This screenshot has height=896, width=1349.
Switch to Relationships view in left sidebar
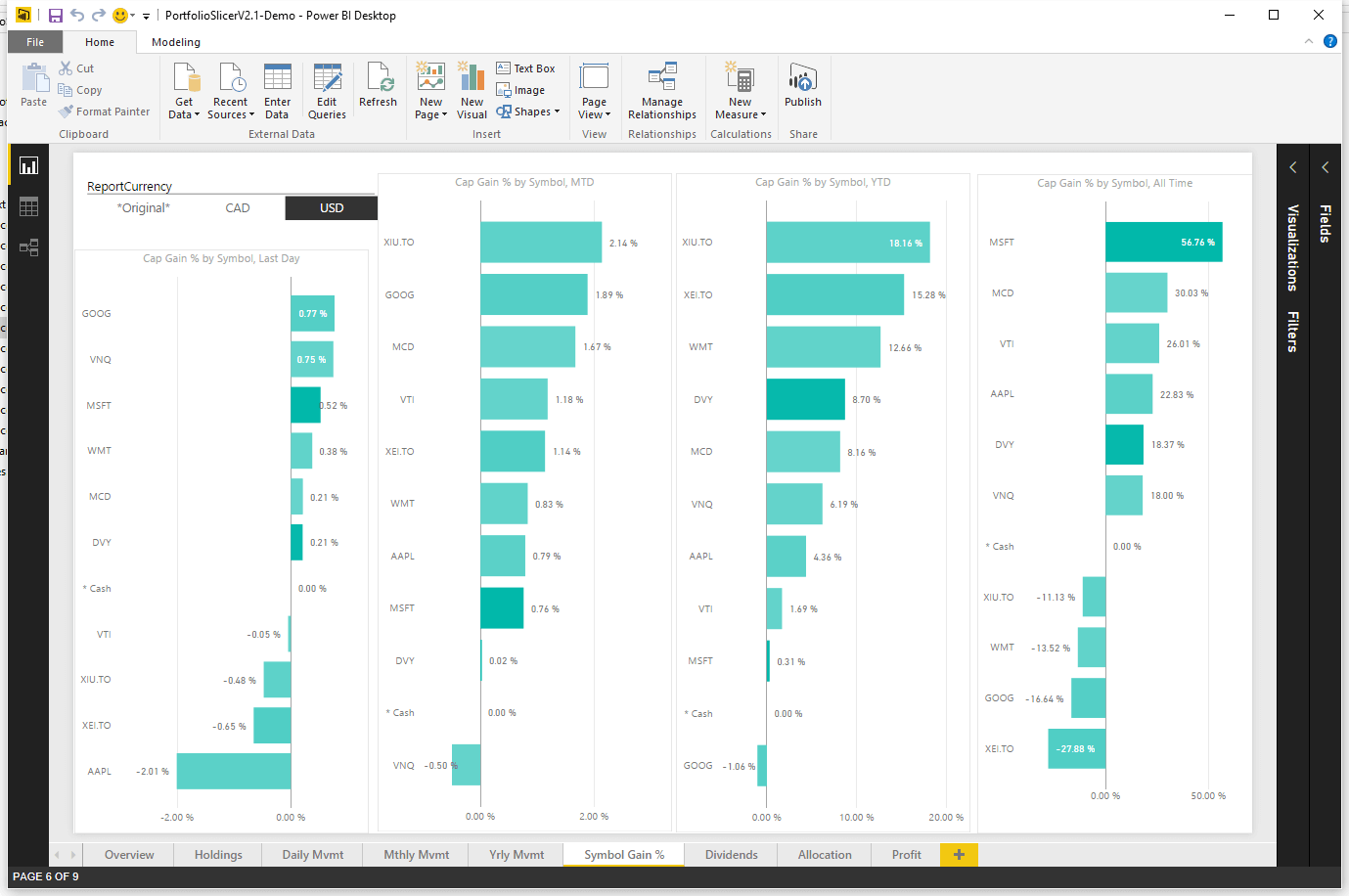point(28,247)
